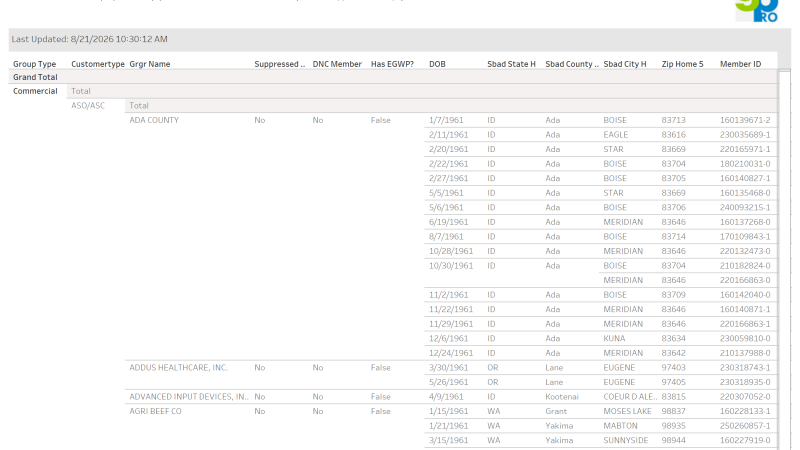This screenshot has height=450, width=800.
Task: Select DOB cell 12/24/1961
Action: 451,353
